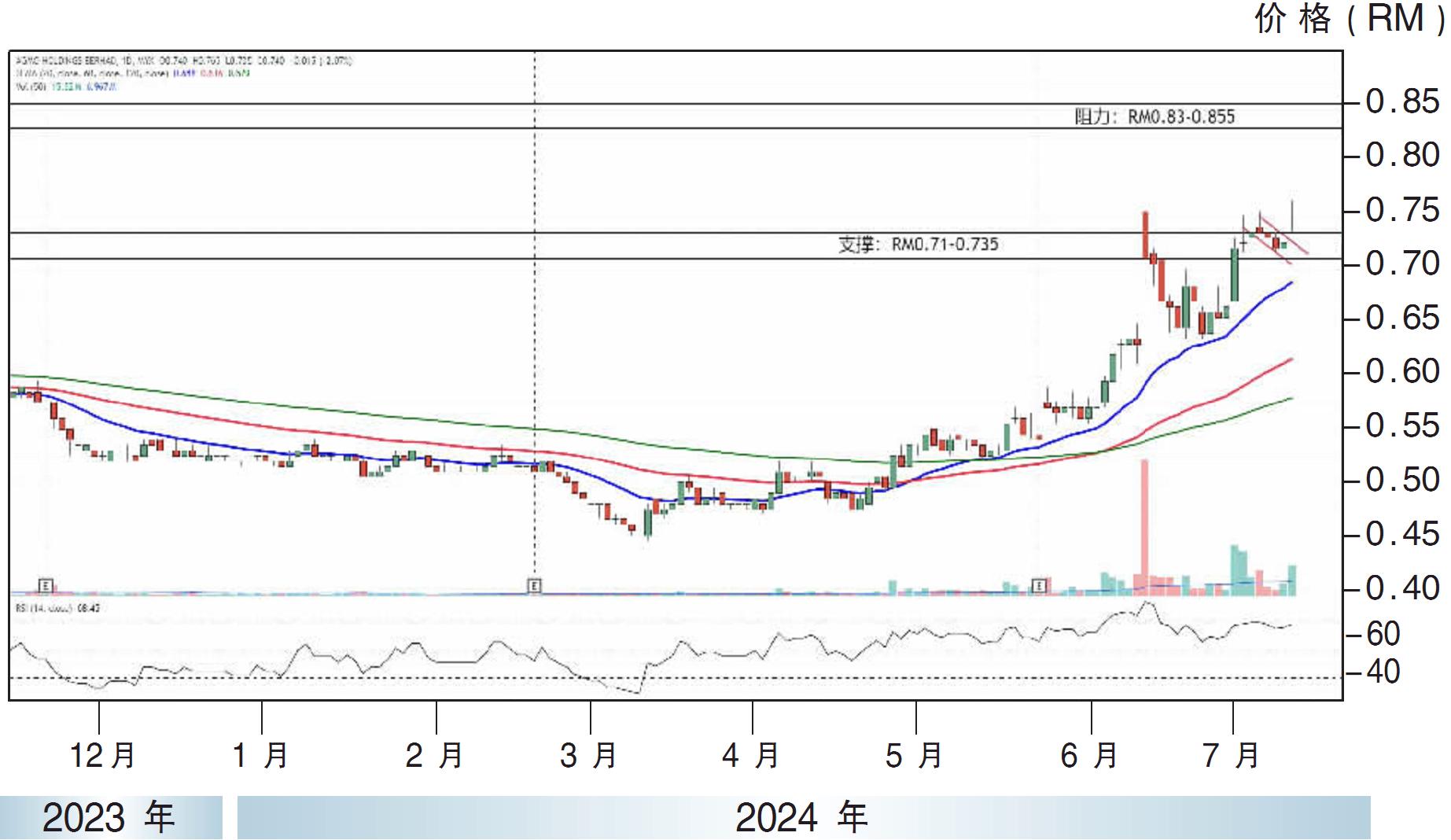Click the RSI 40 axis label

(1383, 672)
